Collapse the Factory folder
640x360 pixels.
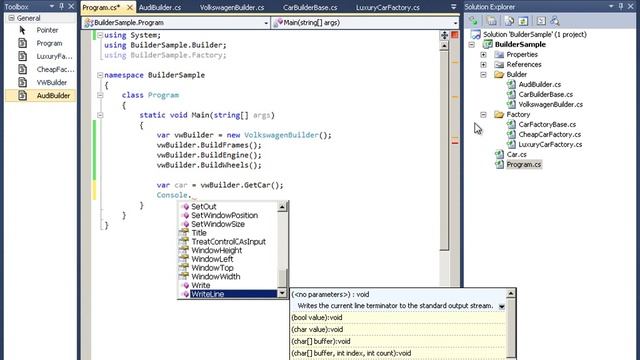[483, 114]
